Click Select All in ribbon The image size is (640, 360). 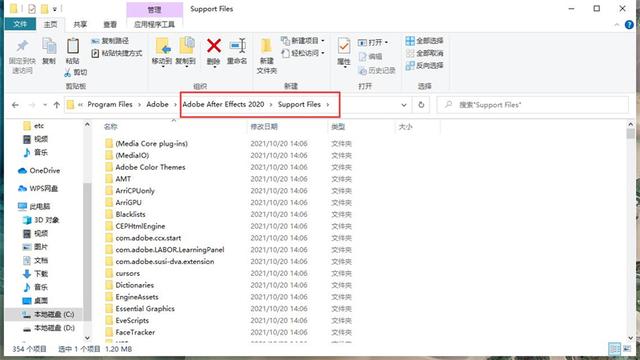424,41
